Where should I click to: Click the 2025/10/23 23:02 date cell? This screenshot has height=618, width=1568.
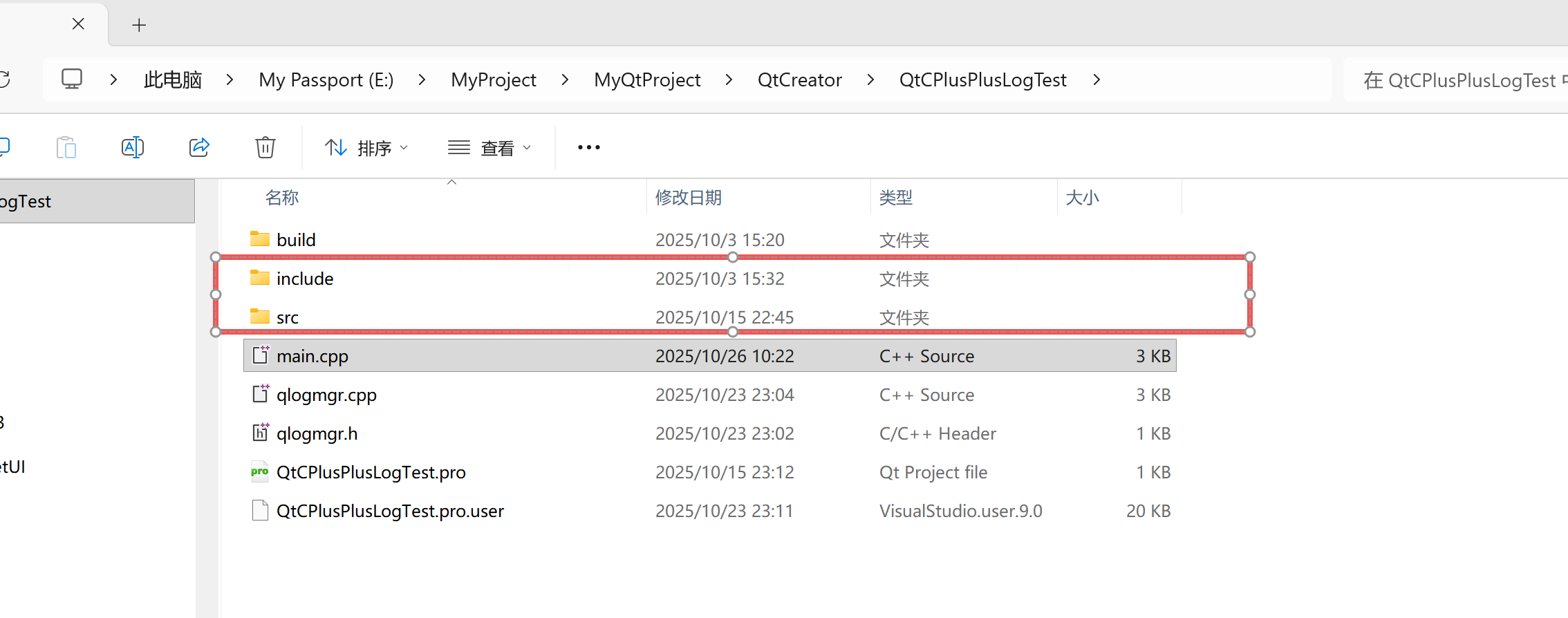coord(725,433)
